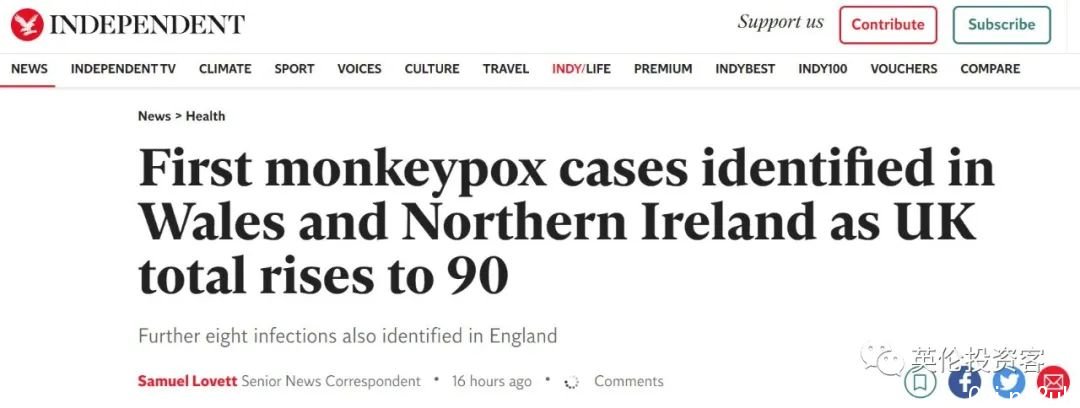Viewport: 1080px width, 408px height.
Task: Open the NEWS section tab
Action: pos(30,69)
